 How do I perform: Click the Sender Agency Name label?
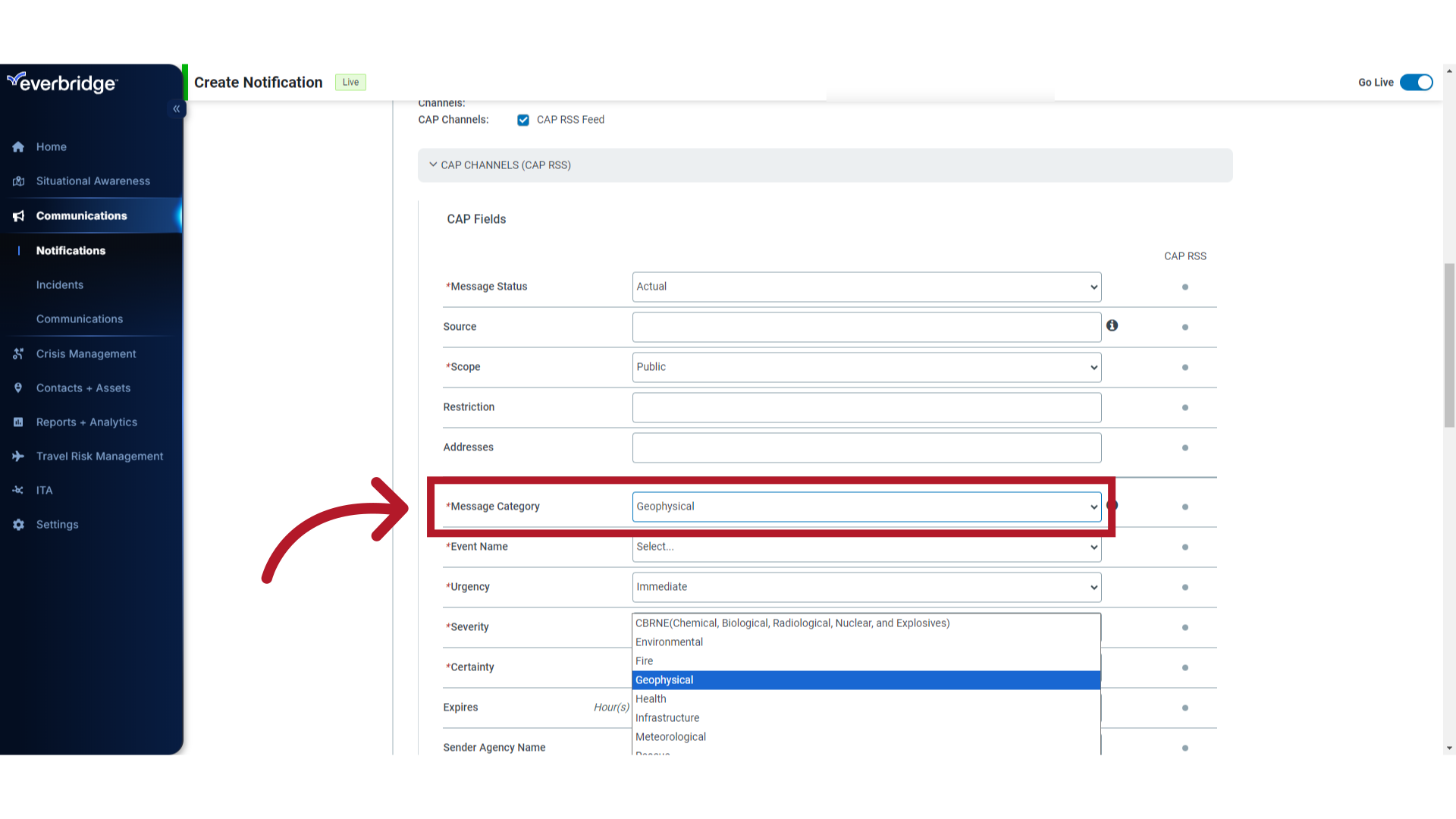coord(494,748)
